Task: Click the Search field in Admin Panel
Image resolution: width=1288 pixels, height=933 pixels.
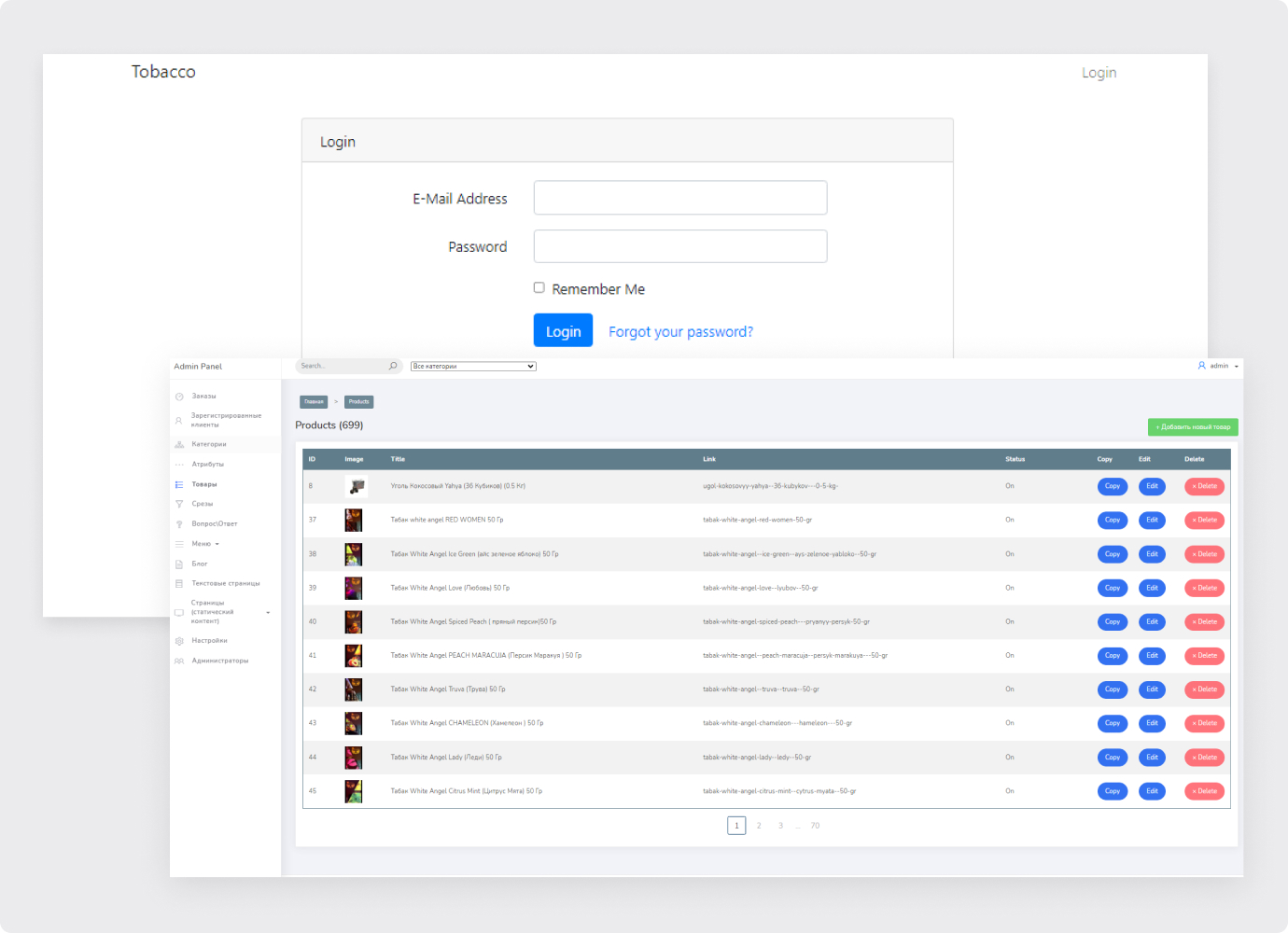Action: coord(342,366)
